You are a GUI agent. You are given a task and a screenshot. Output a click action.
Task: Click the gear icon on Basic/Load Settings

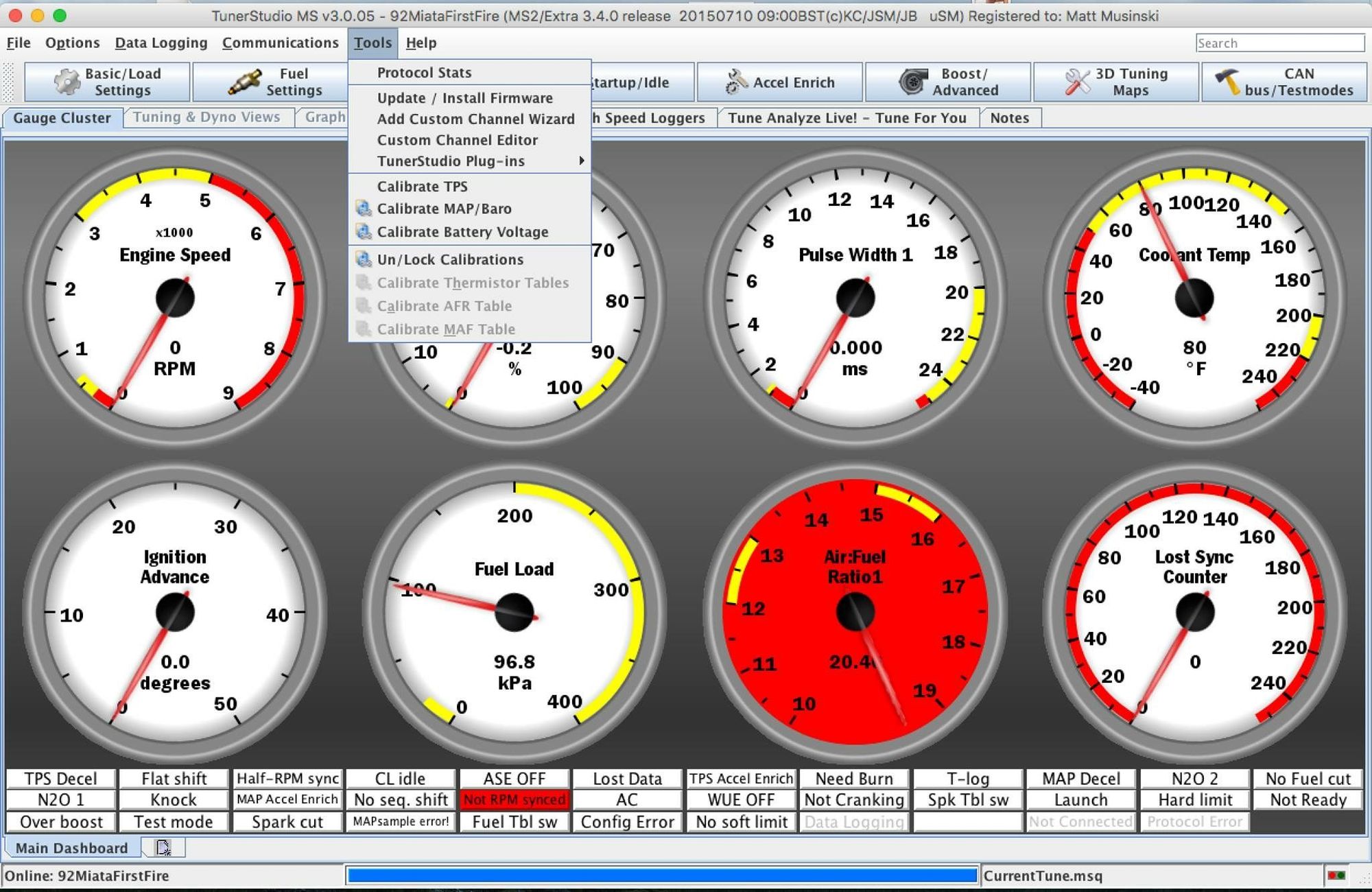pyautogui.click(x=67, y=82)
